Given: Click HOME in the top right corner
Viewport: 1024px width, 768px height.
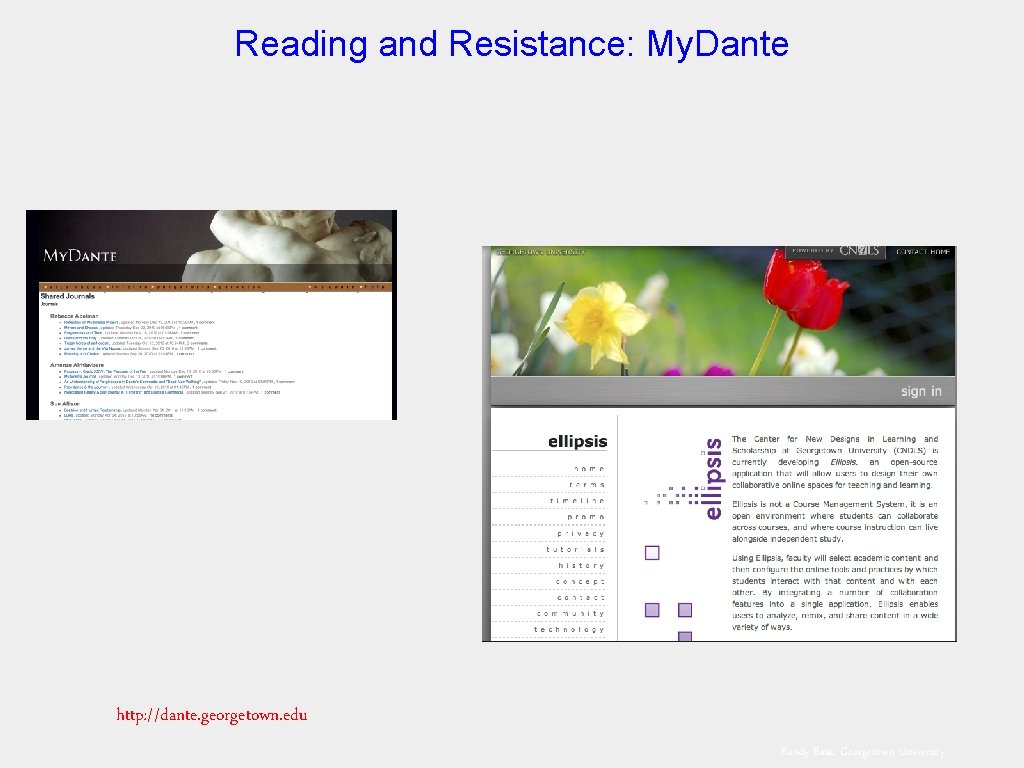Looking at the screenshot, I should [x=941, y=251].
